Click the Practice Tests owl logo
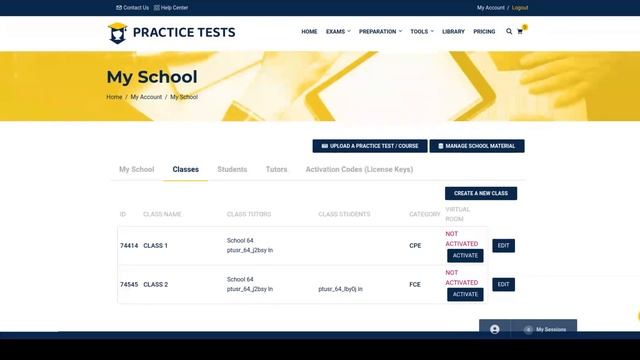 tap(118, 33)
